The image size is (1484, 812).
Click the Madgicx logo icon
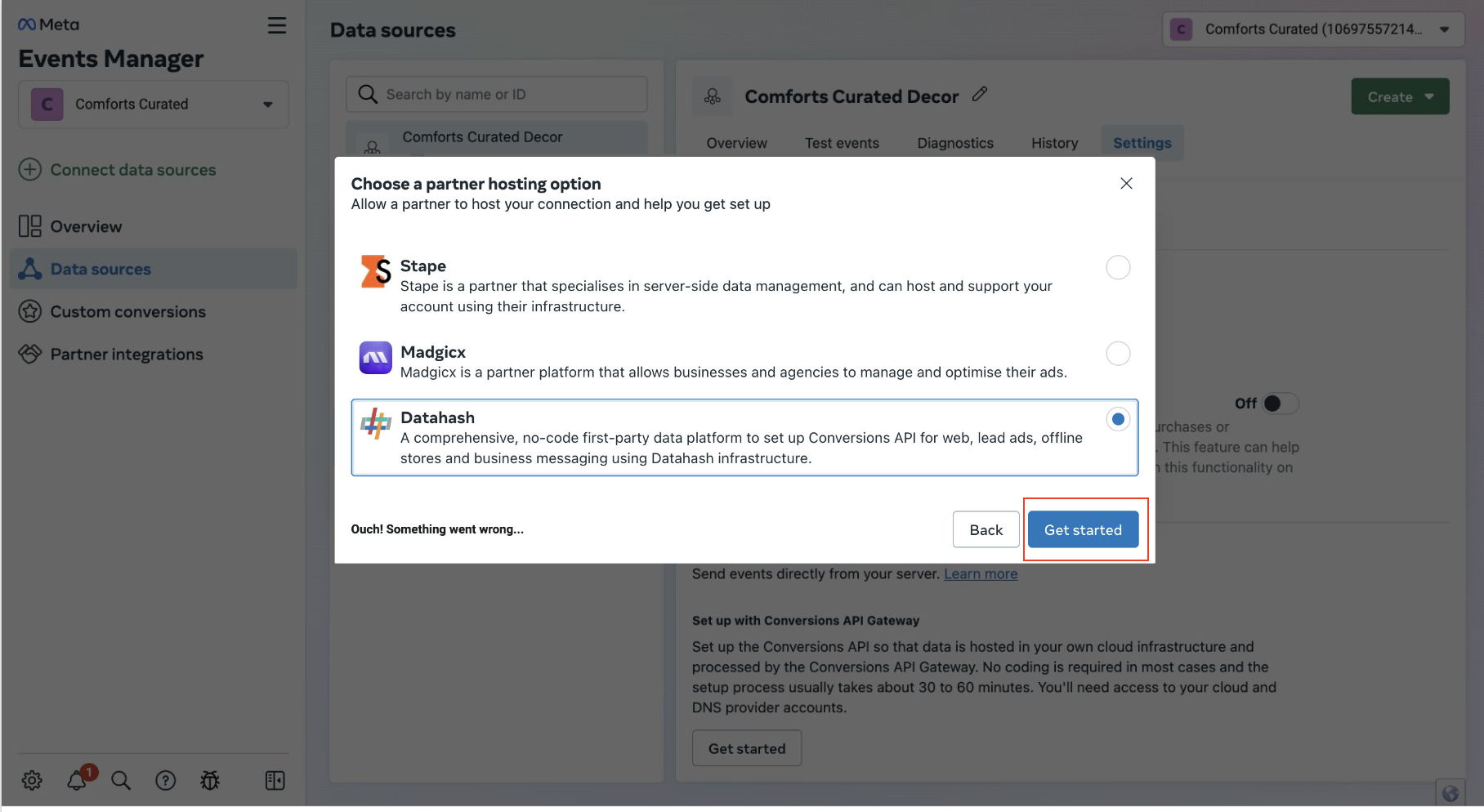[376, 357]
